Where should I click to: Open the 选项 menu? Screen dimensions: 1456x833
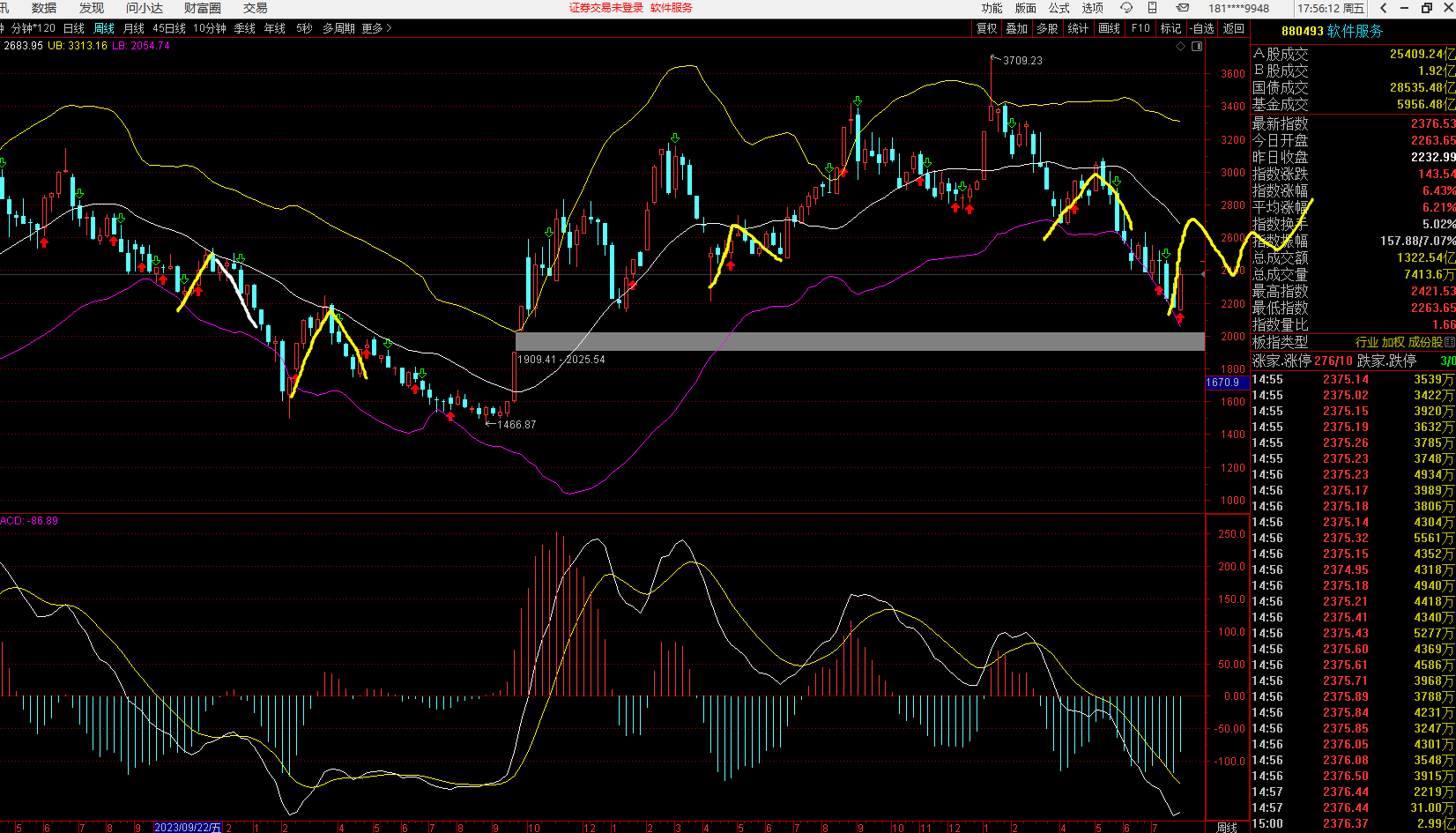pyautogui.click(x=1093, y=8)
